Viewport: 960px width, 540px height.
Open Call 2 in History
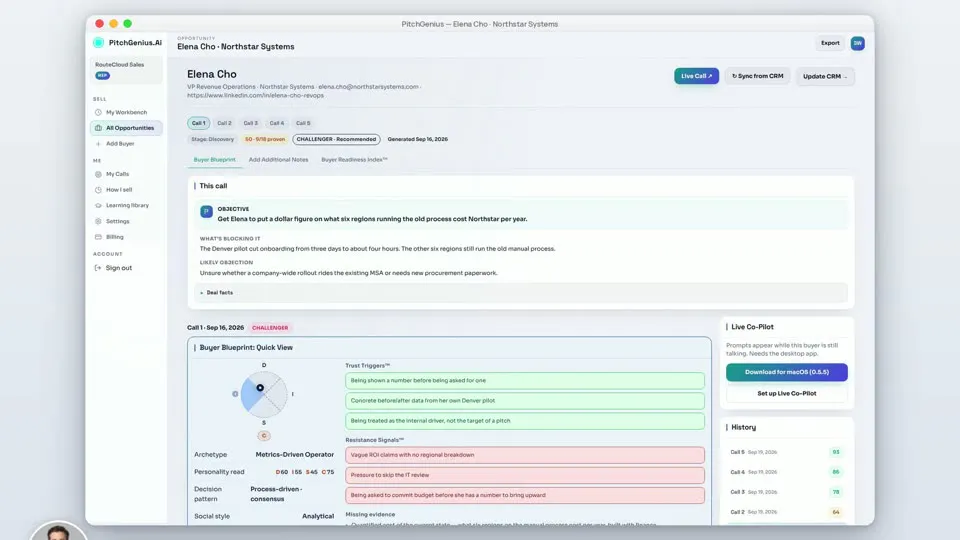click(x=786, y=512)
